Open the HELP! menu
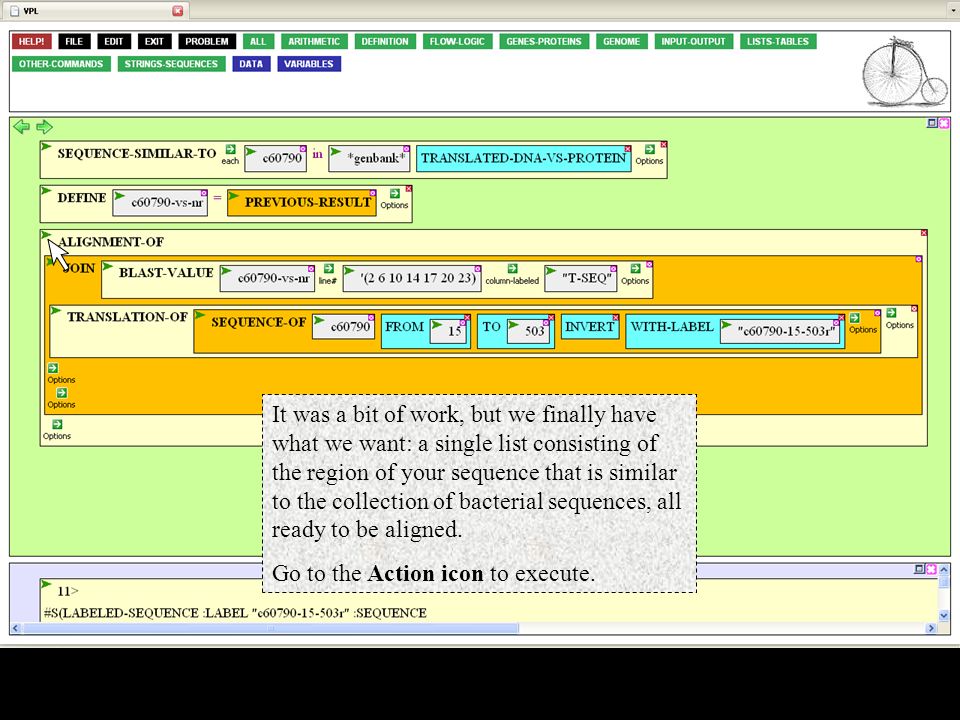Screen dimensions: 960x720 pyautogui.click(x=31, y=42)
